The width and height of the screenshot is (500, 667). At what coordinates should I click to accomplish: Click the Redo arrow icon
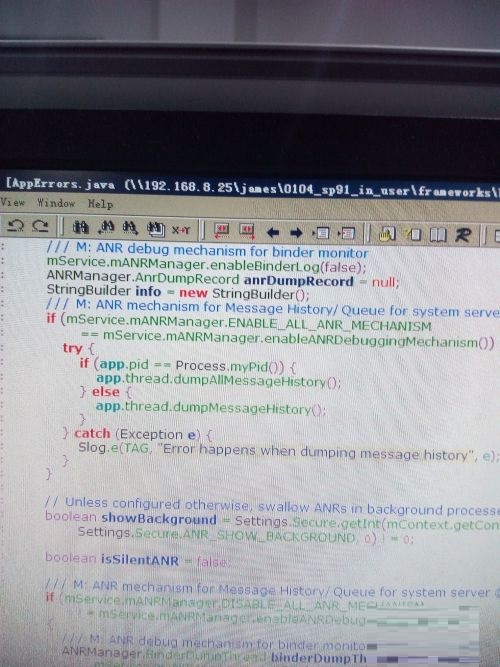tap(41, 226)
